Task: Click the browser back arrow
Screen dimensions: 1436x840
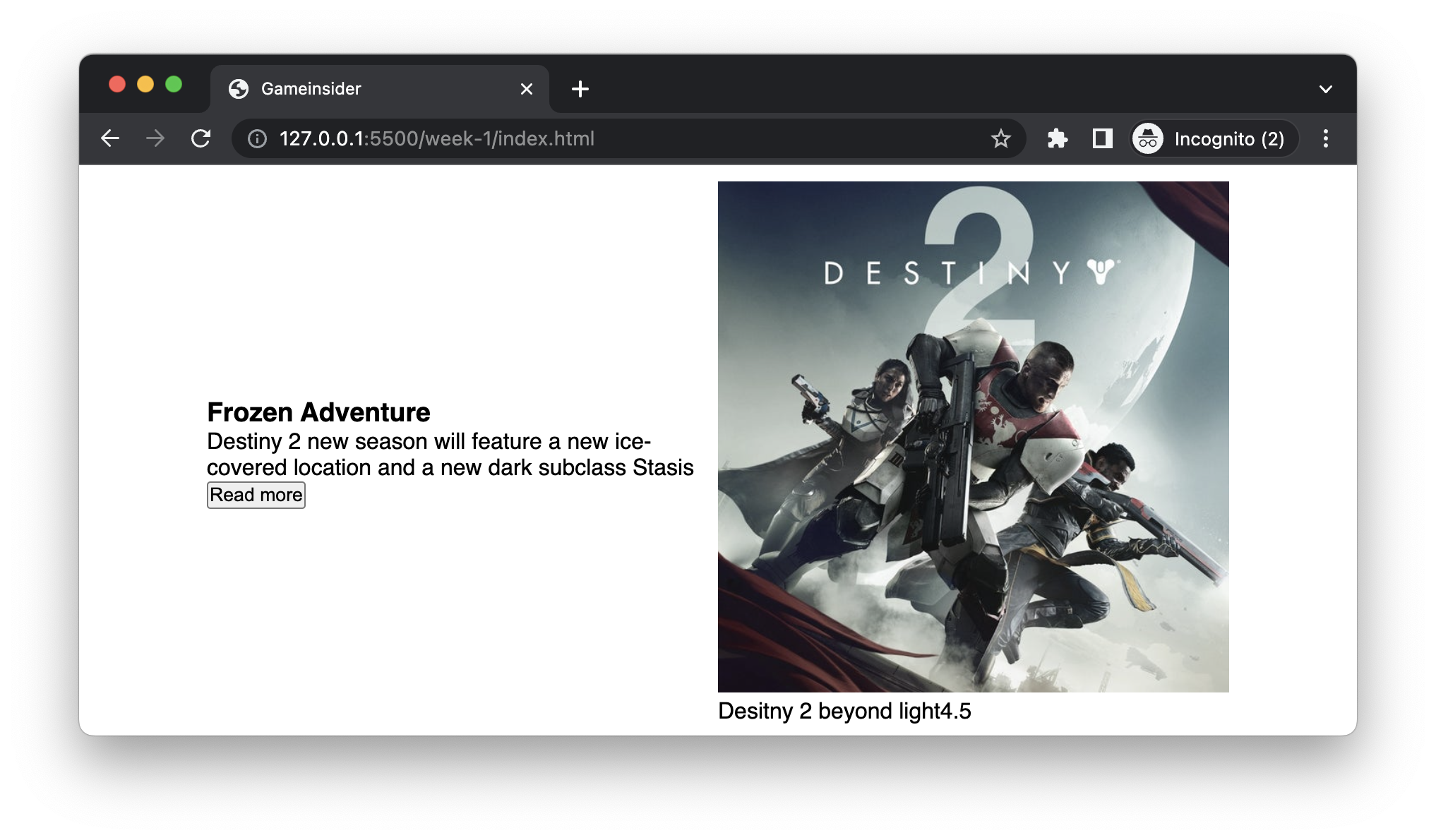Action: (110, 138)
